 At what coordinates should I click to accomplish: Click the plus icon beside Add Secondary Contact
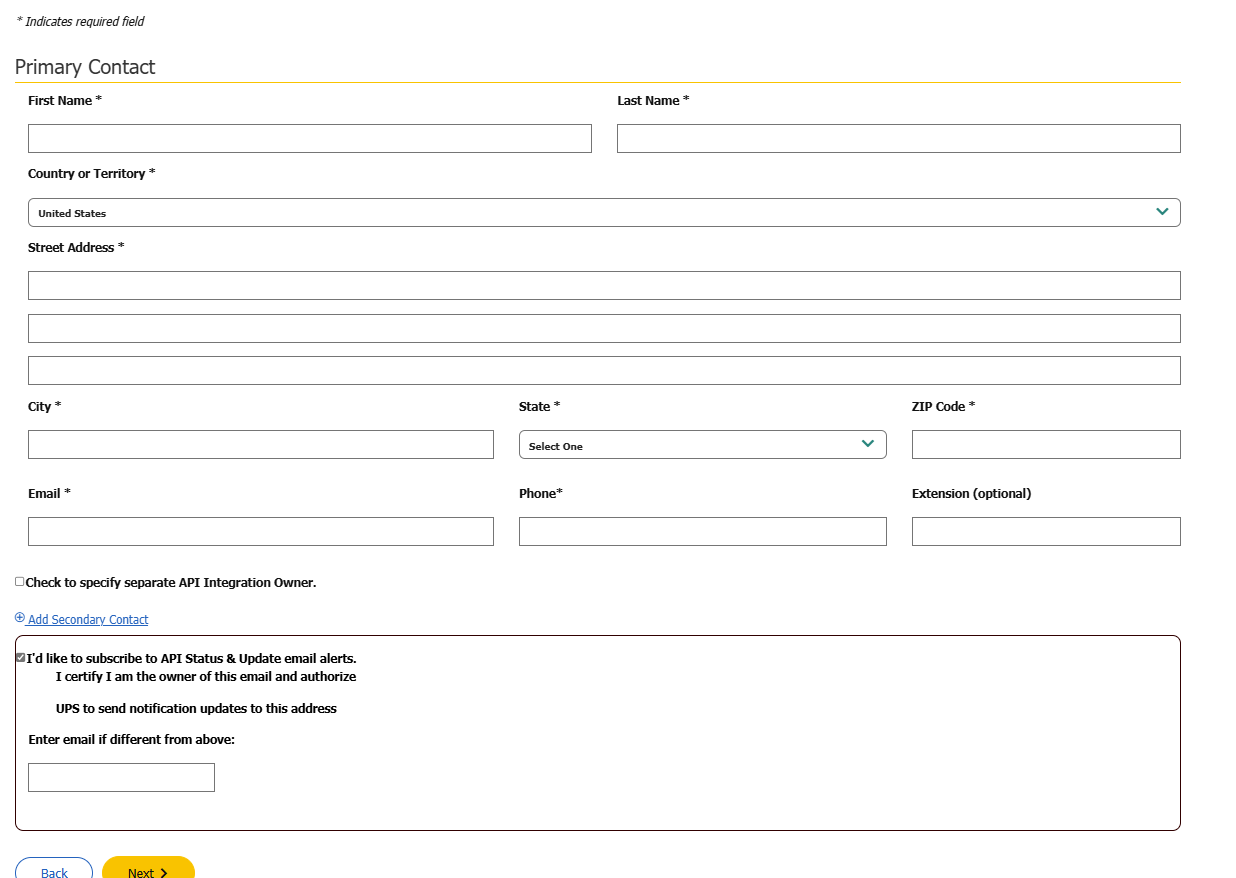[20, 618]
